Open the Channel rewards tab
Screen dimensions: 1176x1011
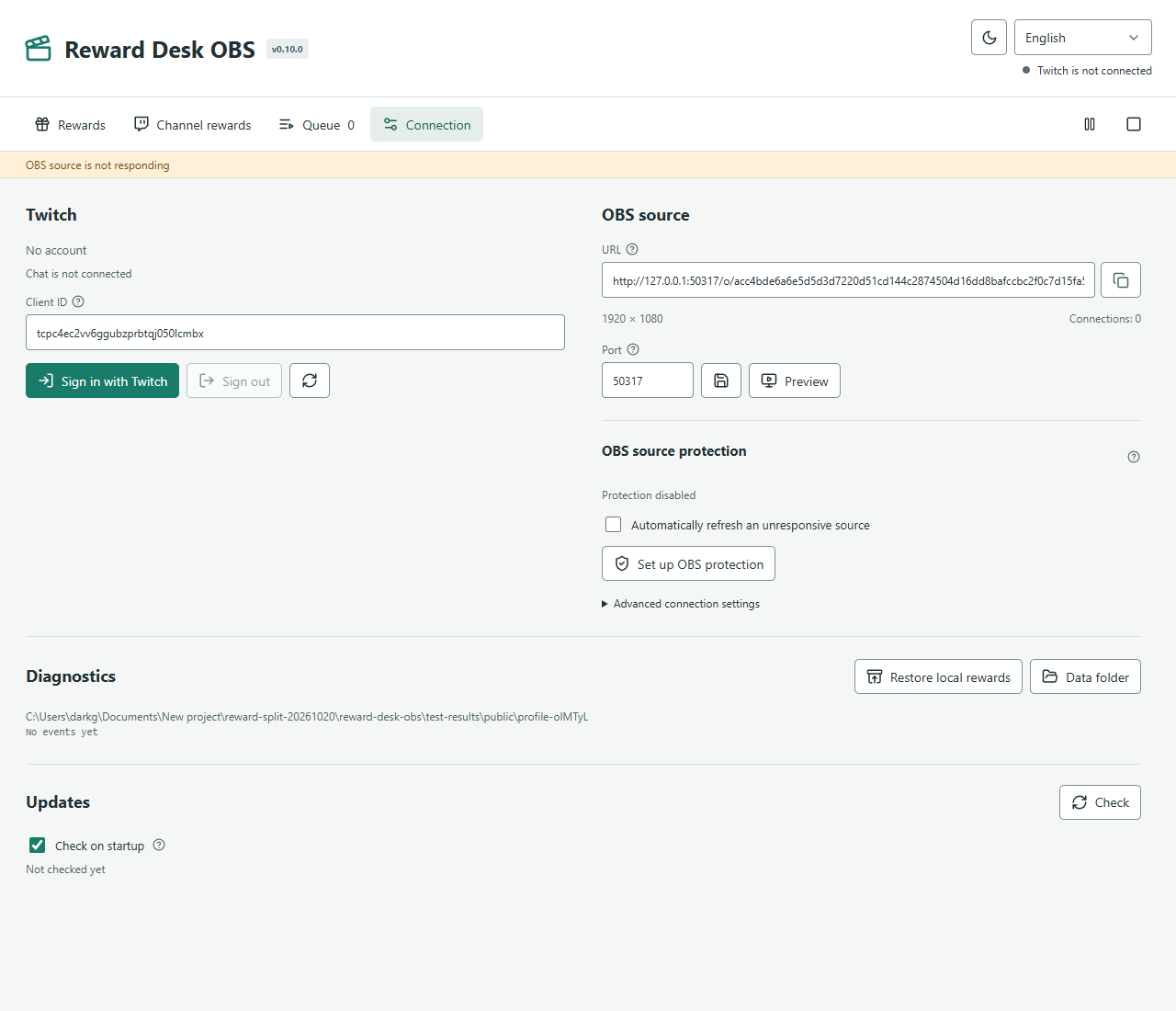[193, 124]
